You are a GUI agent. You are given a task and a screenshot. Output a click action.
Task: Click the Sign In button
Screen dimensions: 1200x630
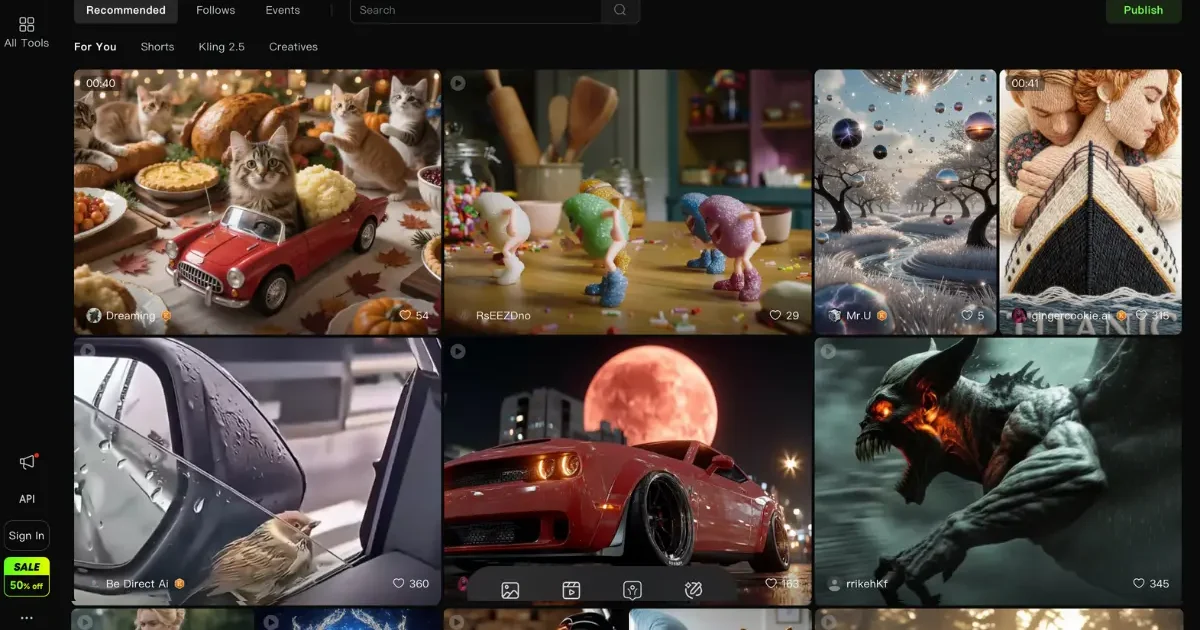27,536
